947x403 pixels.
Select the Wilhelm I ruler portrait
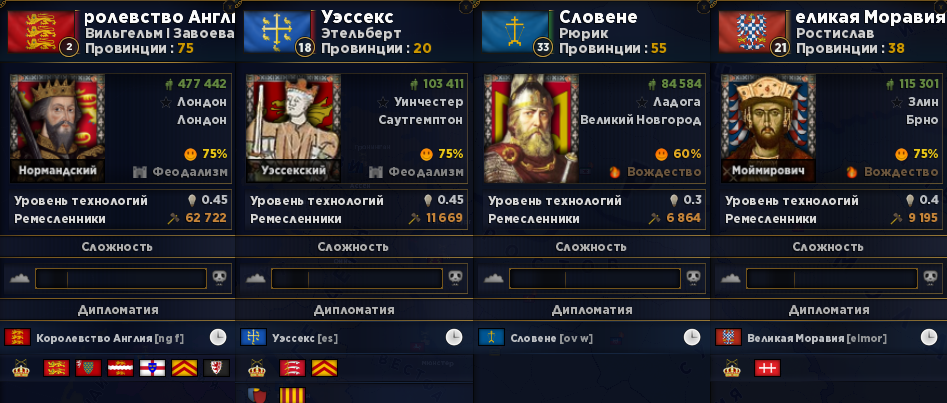click(x=57, y=128)
